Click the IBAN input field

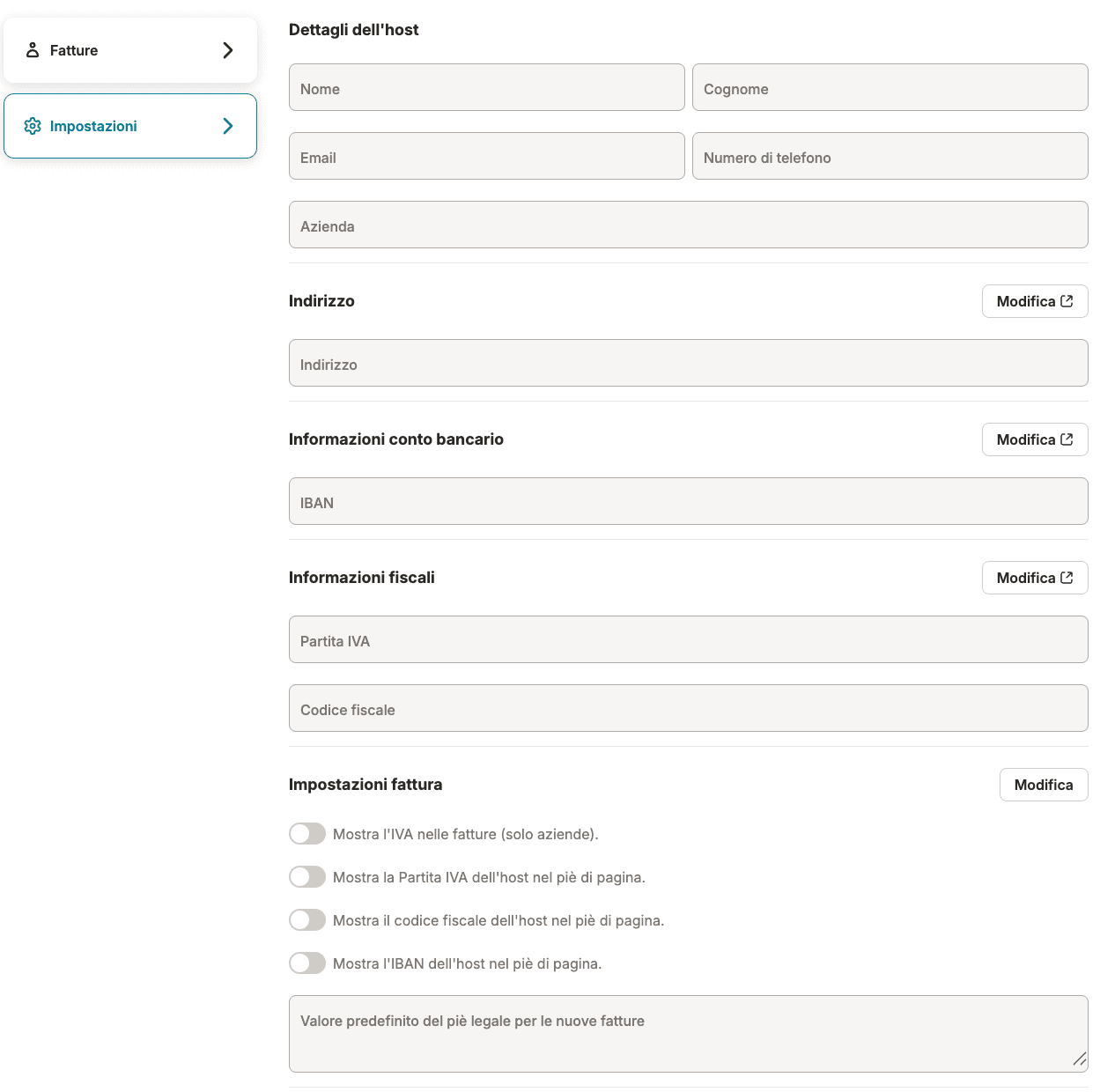point(688,501)
